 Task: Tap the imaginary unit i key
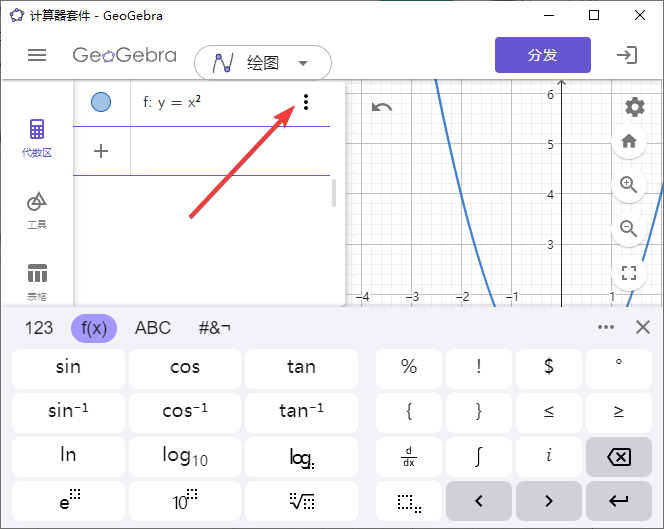pyautogui.click(x=548, y=456)
